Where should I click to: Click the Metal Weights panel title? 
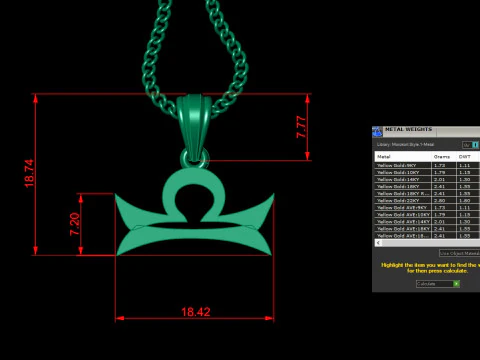point(408,129)
